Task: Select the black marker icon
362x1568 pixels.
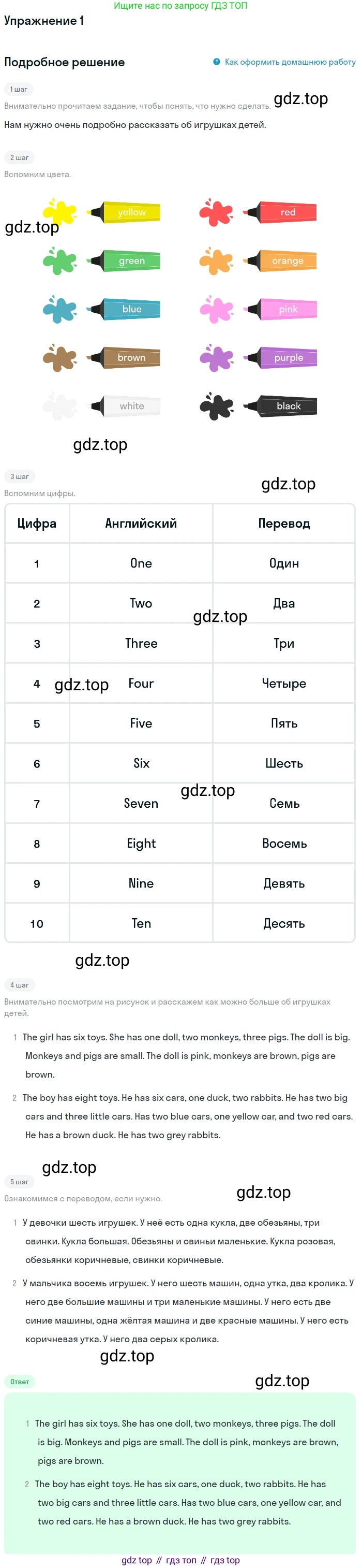Action: coord(280,406)
